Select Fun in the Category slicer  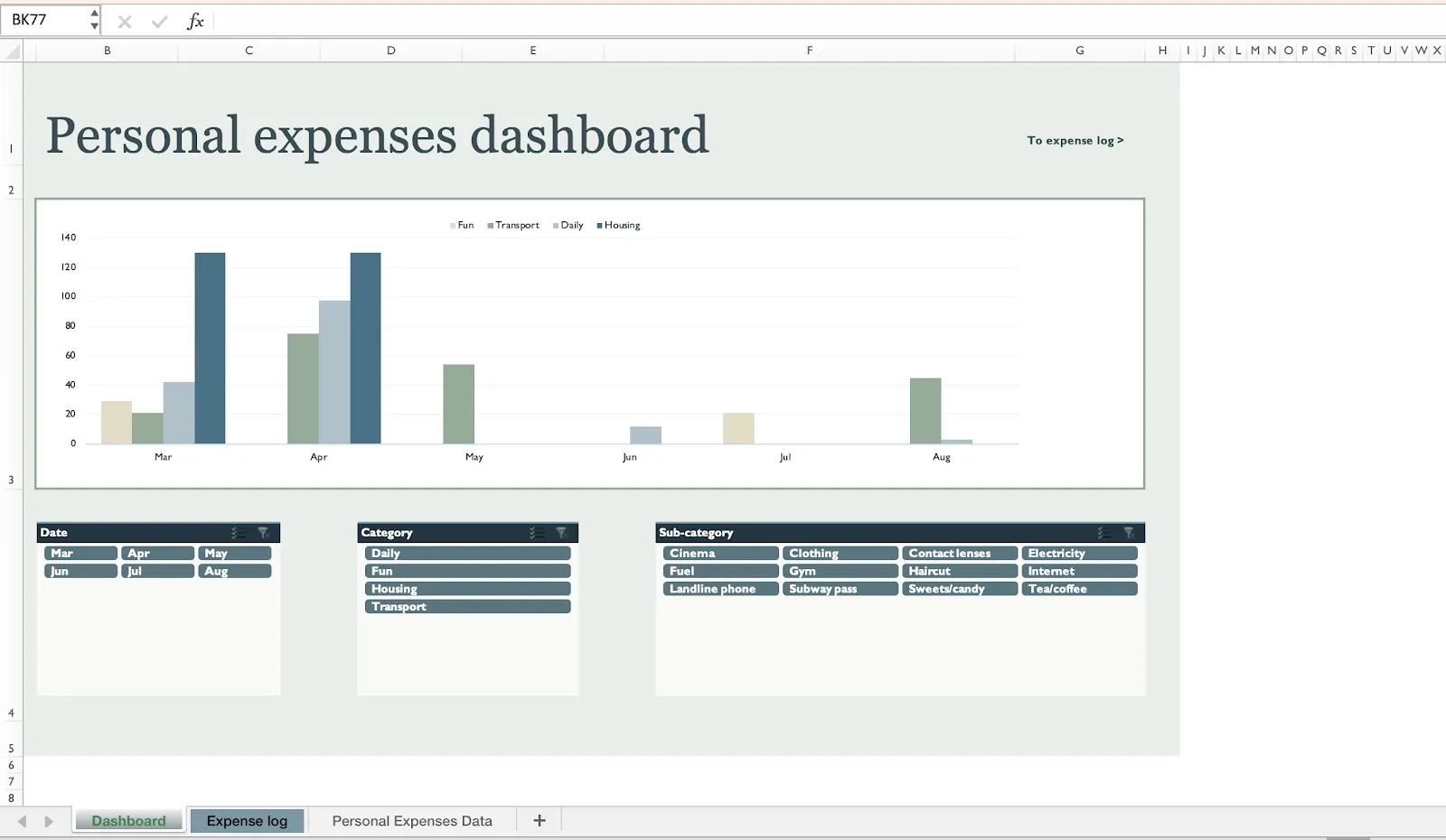(x=468, y=571)
